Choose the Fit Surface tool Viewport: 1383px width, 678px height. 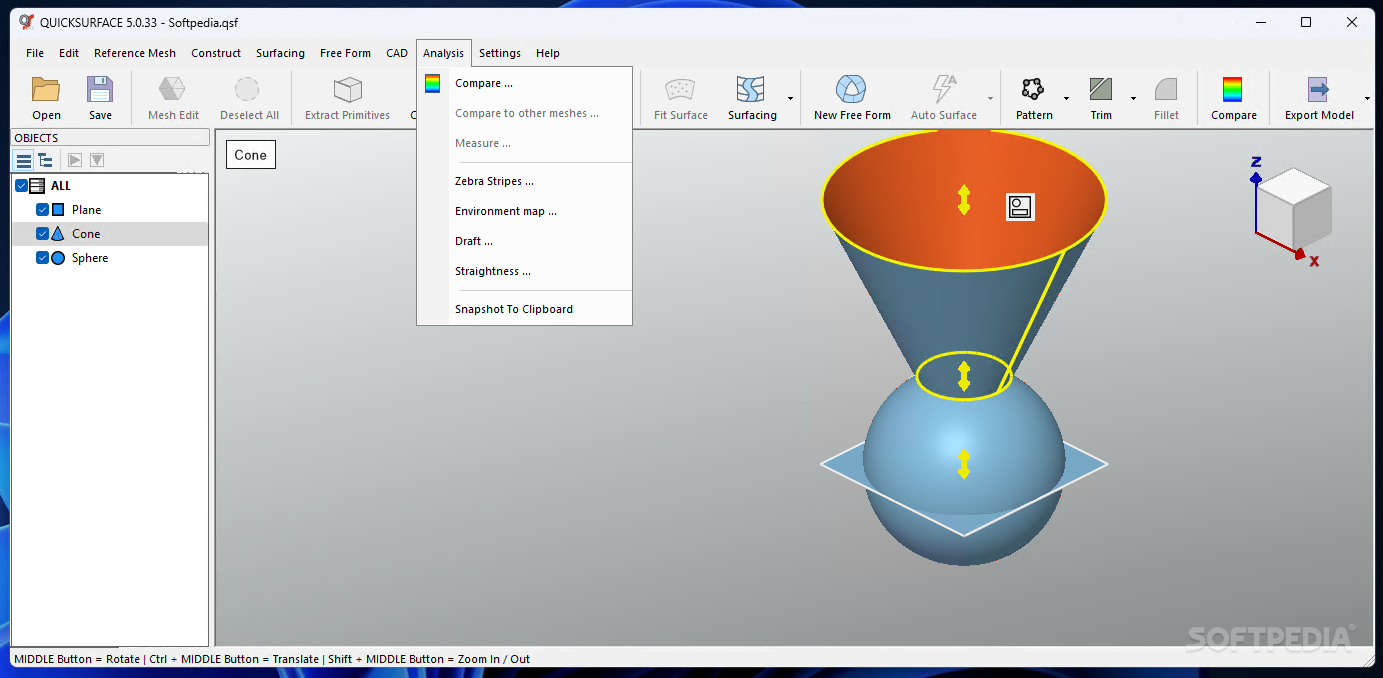point(681,98)
